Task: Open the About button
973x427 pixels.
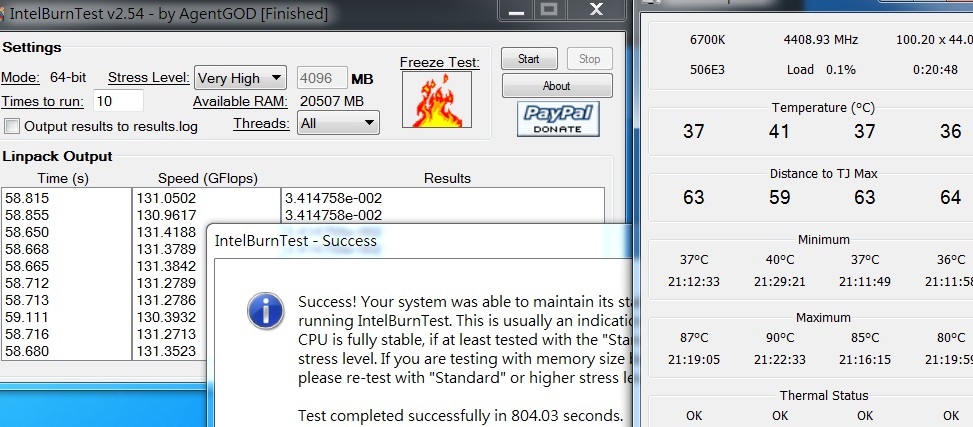Action: pos(557,86)
